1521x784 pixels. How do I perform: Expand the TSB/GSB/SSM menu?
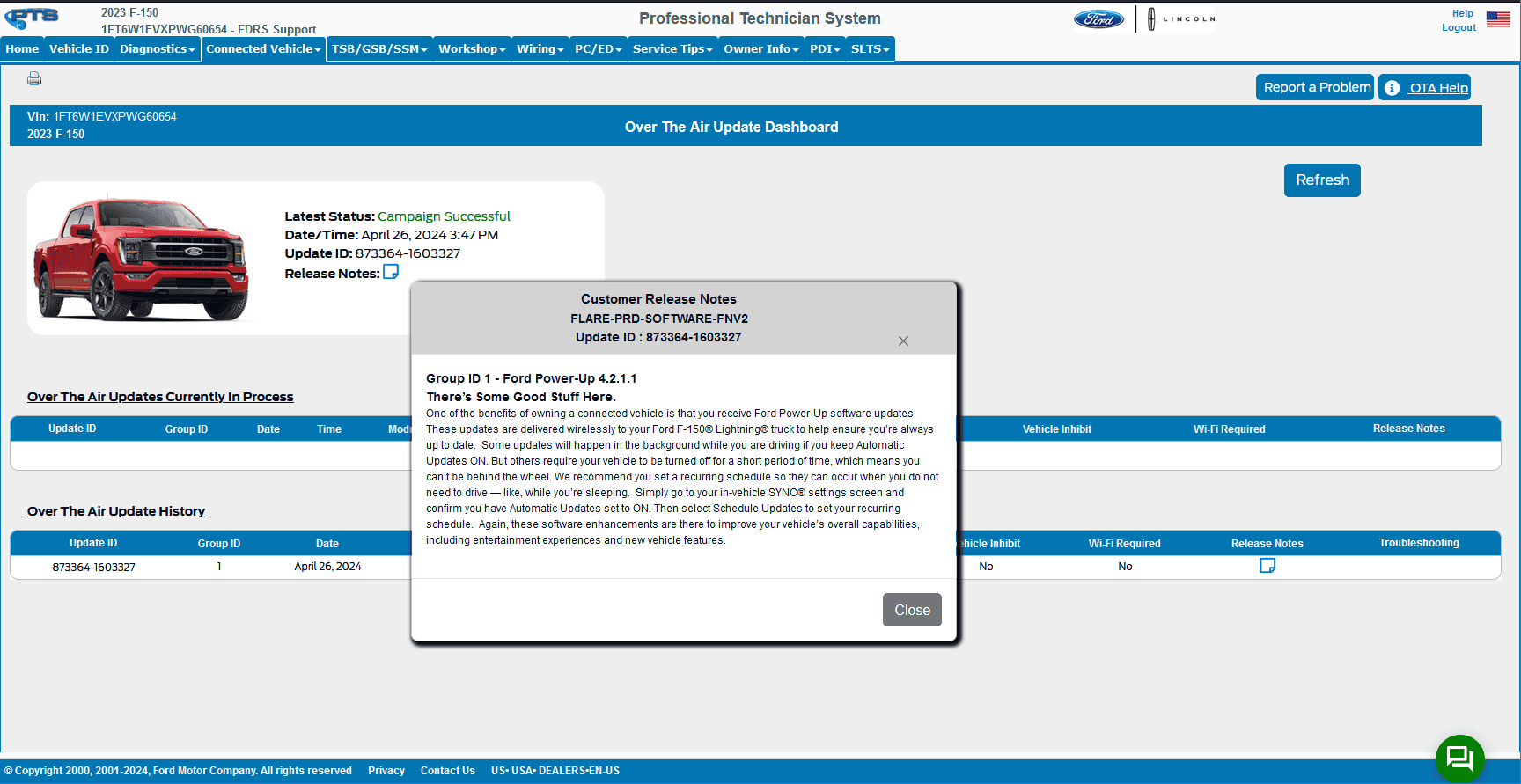click(379, 49)
